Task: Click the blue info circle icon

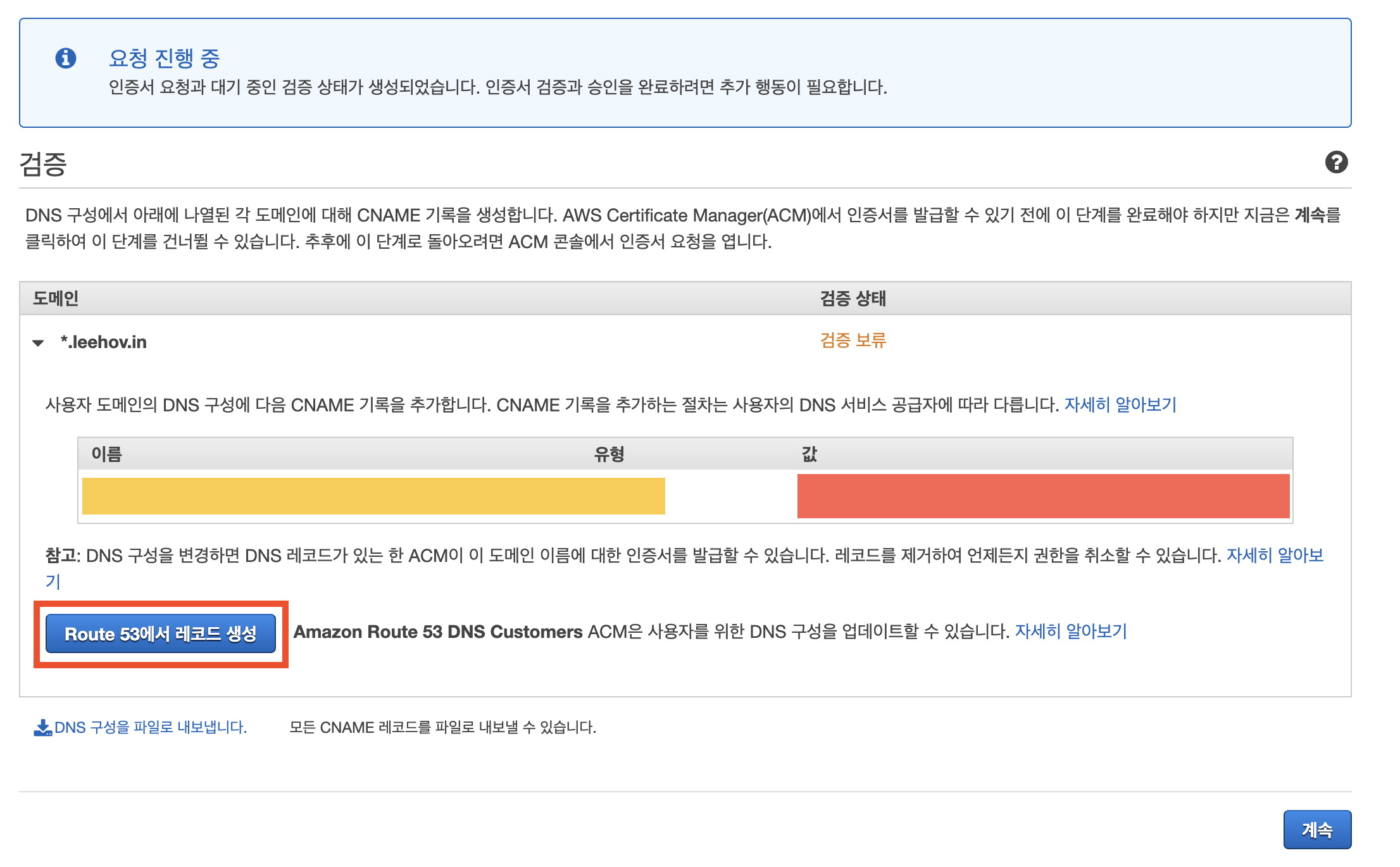Action: pyautogui.click(x=66, y=58)
